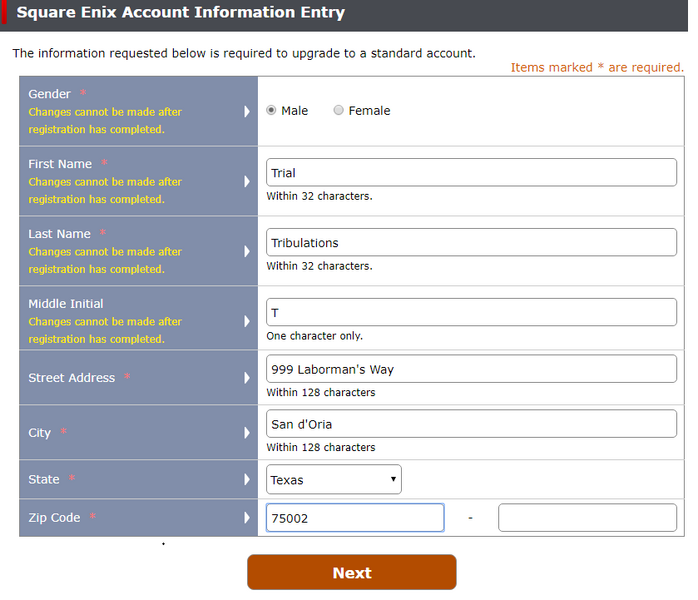Select the Male gender radio button
Image resolution: width=698 pixels, height=600 pixels.
click(271, 110)
